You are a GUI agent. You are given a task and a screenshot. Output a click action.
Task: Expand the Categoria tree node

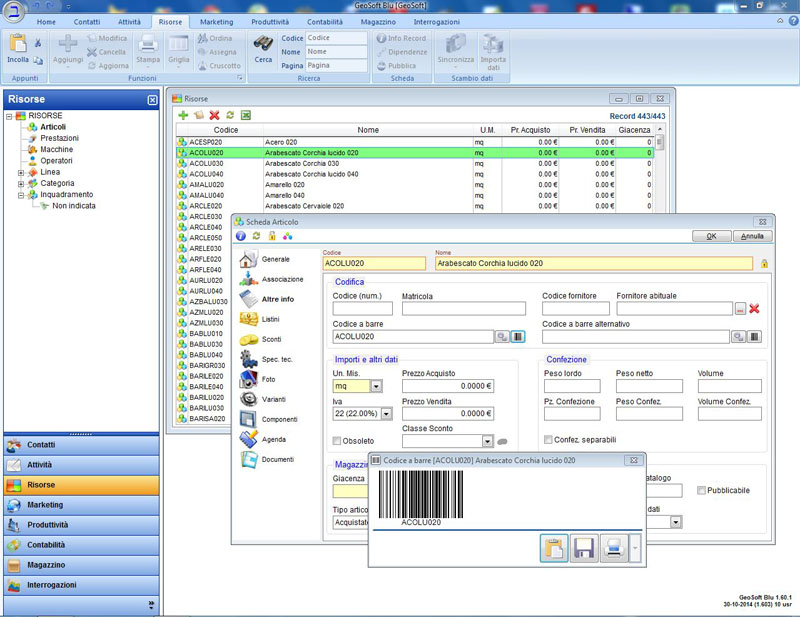[21, 184]
